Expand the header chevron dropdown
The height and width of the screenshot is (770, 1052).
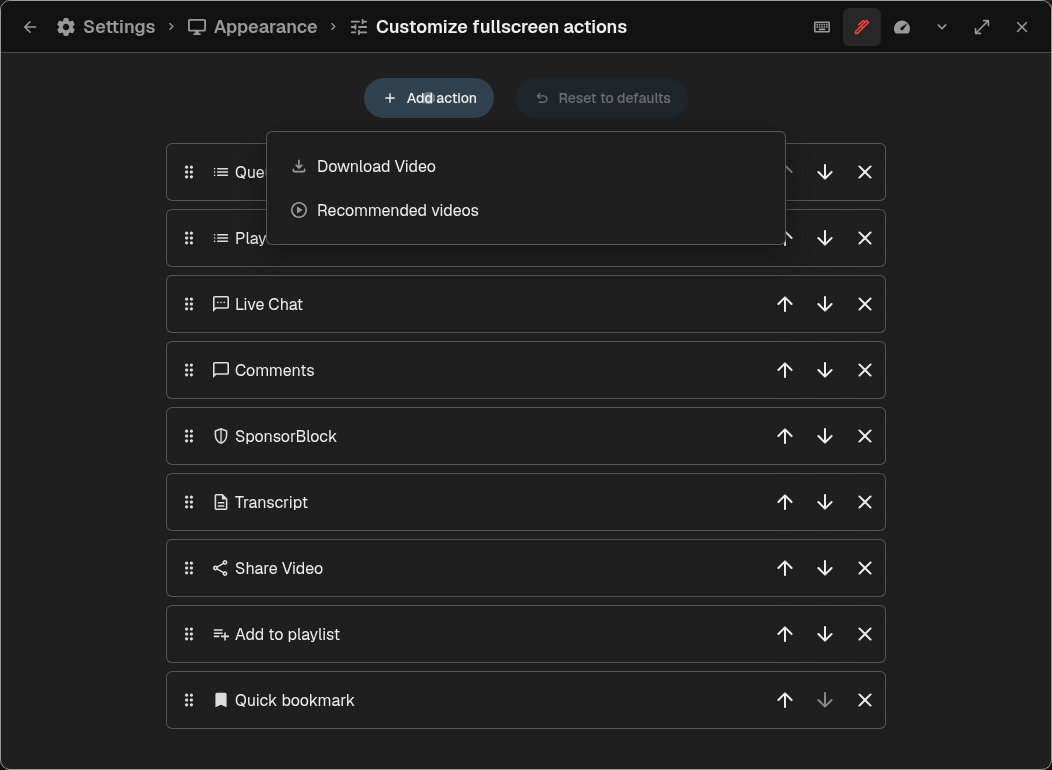(942, 27)
